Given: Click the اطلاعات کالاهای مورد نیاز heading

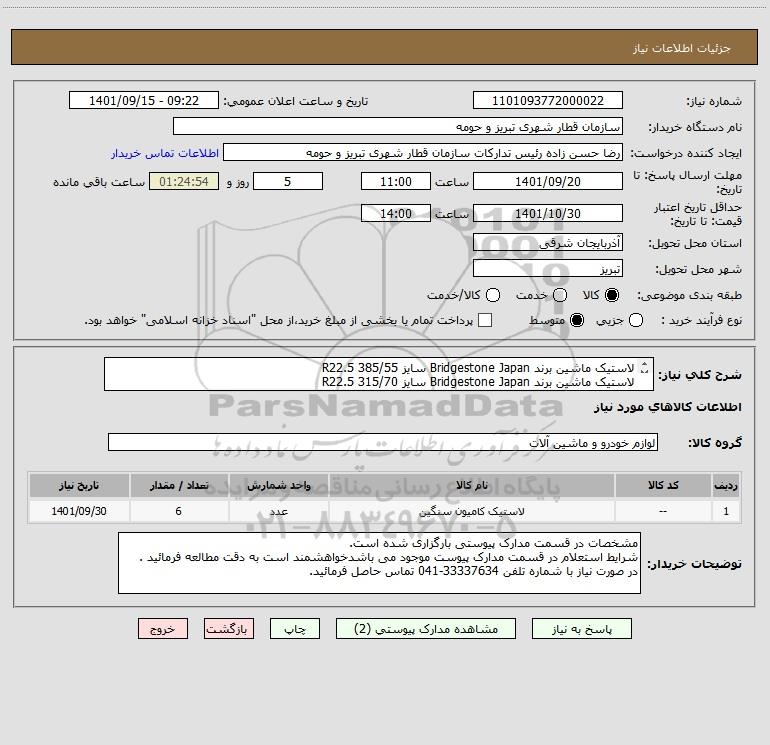Looking at the screenshot, I should pos(667,407).
